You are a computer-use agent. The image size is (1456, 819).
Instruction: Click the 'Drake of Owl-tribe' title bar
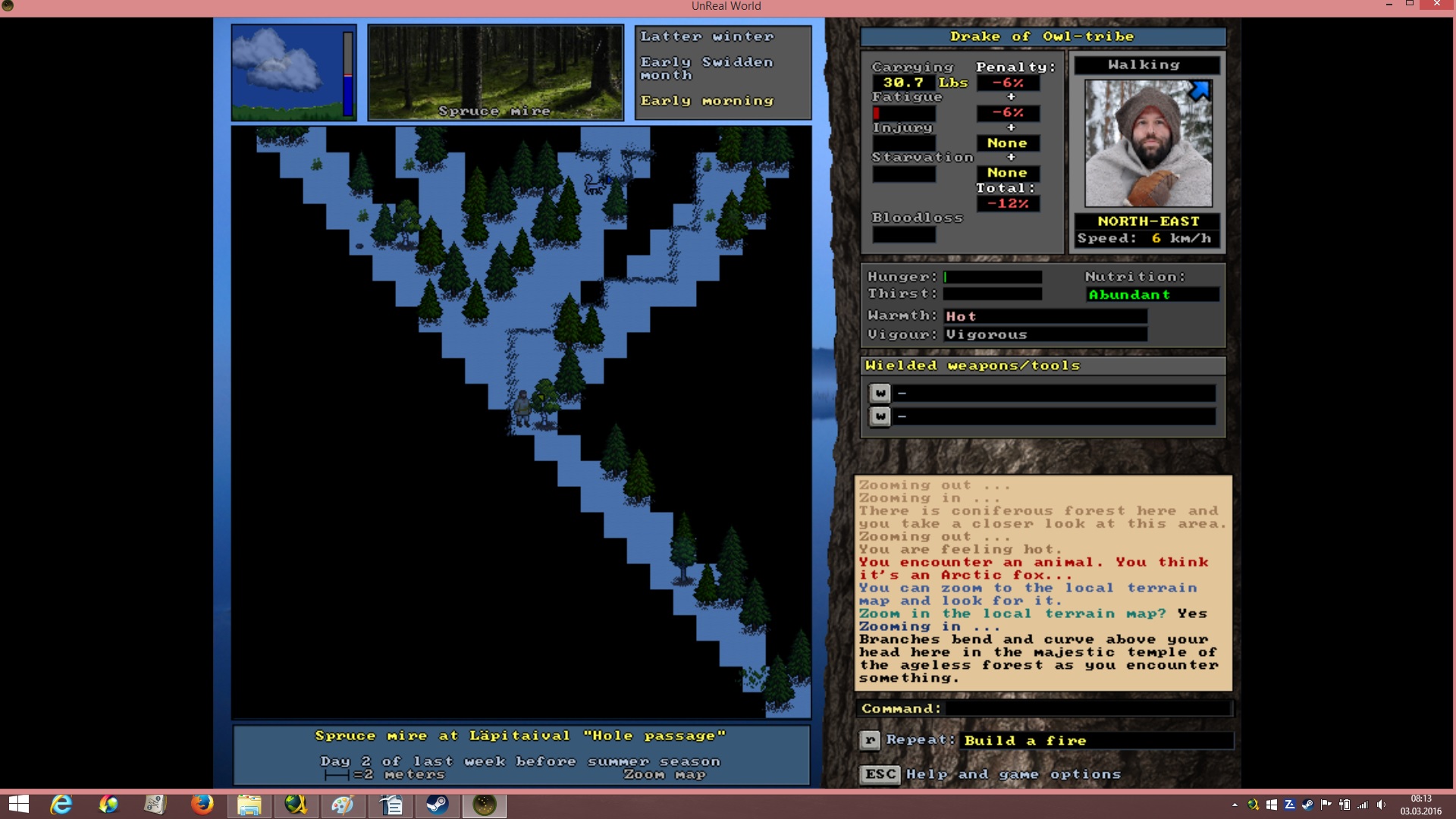[x=1043, y=36]
